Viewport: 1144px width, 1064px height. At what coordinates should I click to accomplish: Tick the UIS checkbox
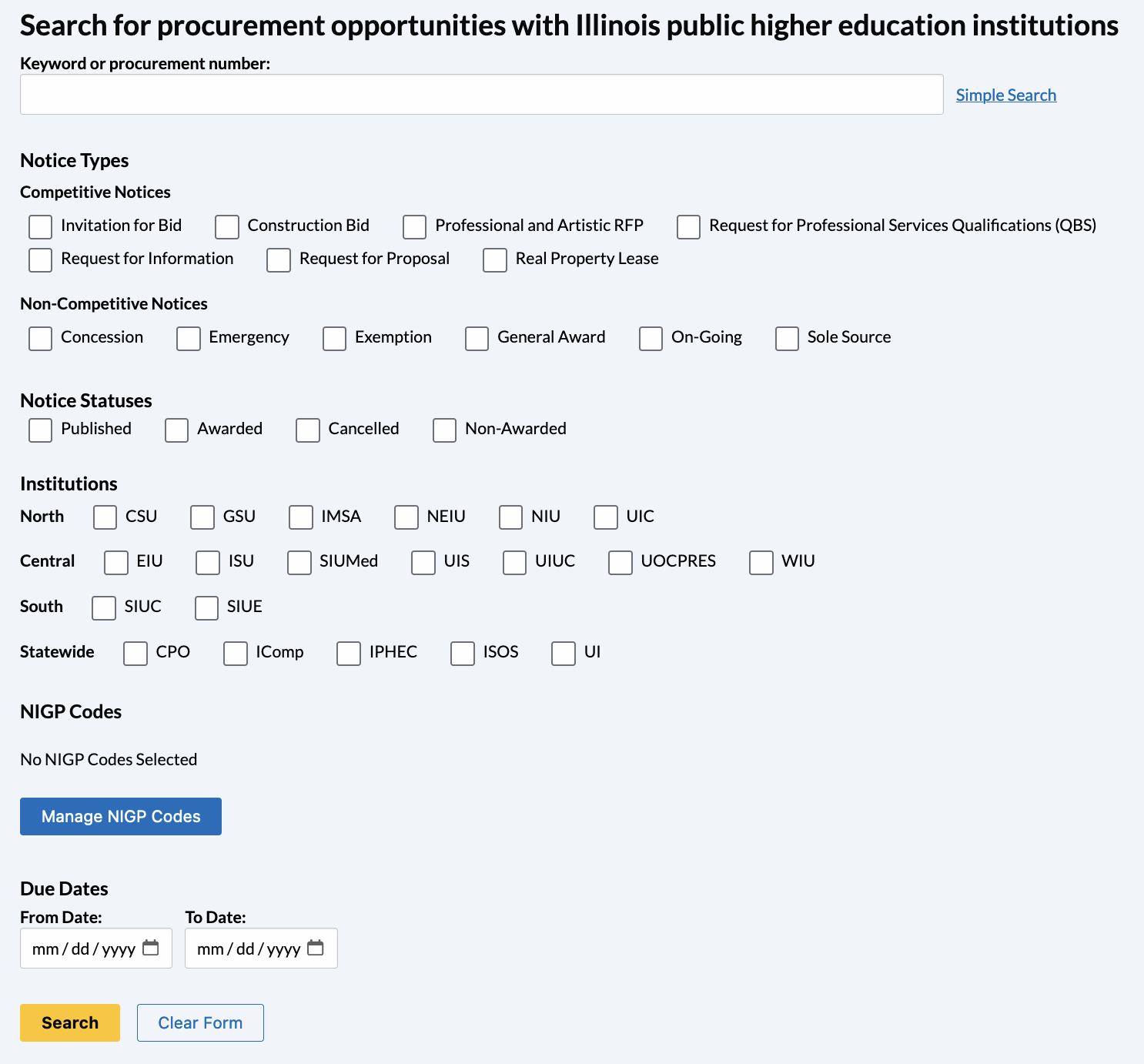(423, 563)
